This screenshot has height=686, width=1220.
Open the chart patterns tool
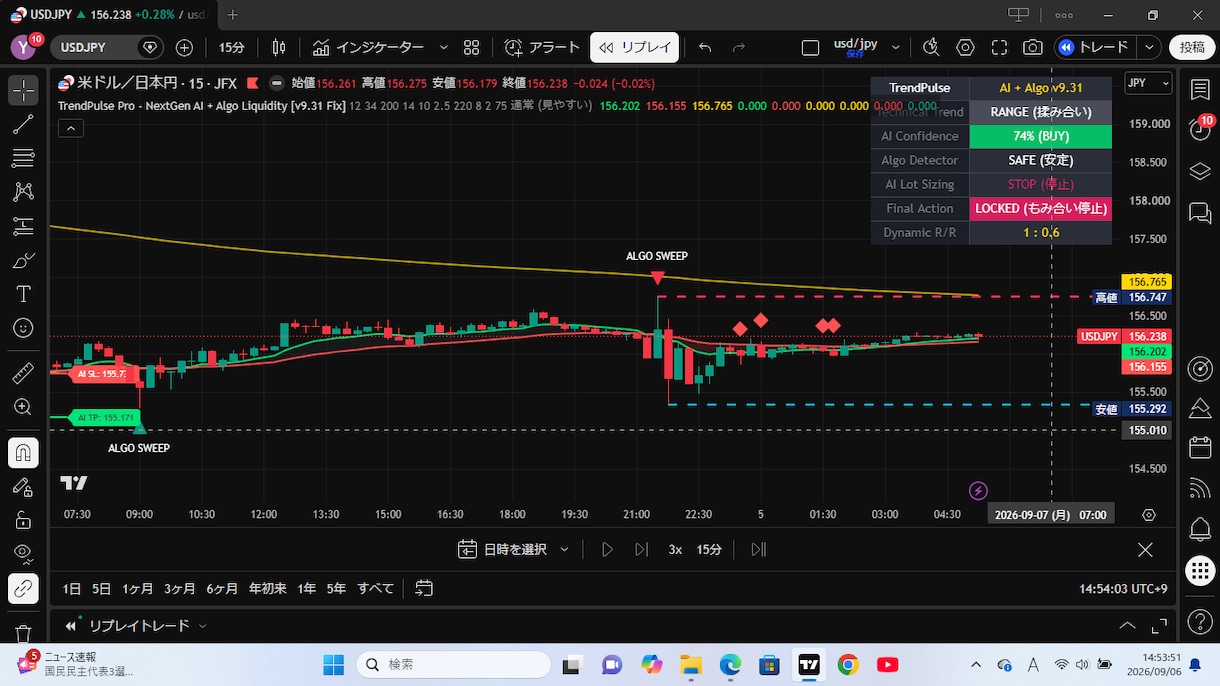[x=23, y=192]
